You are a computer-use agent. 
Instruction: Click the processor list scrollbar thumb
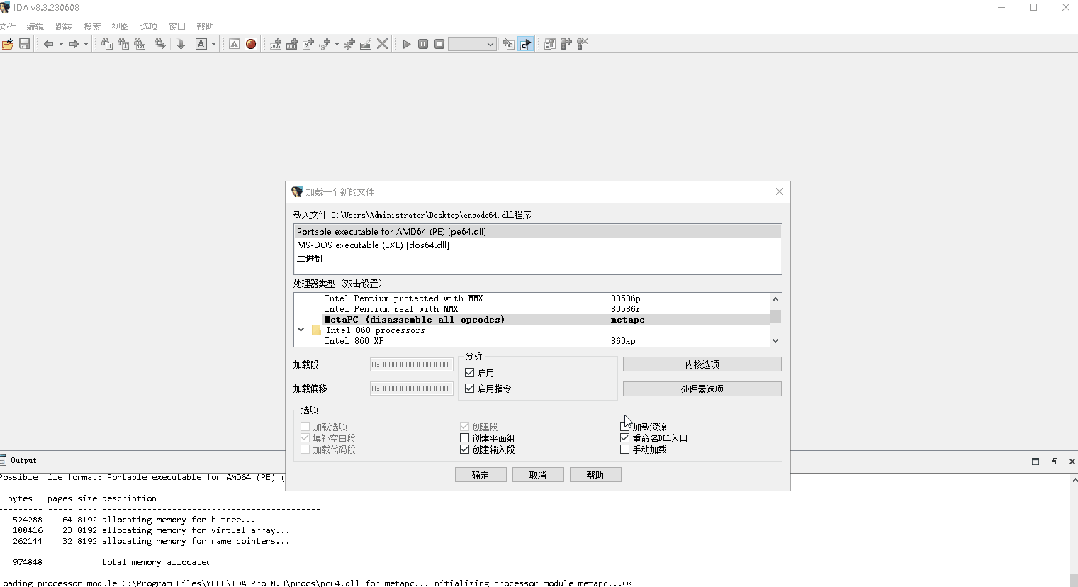tap(776, 316)
